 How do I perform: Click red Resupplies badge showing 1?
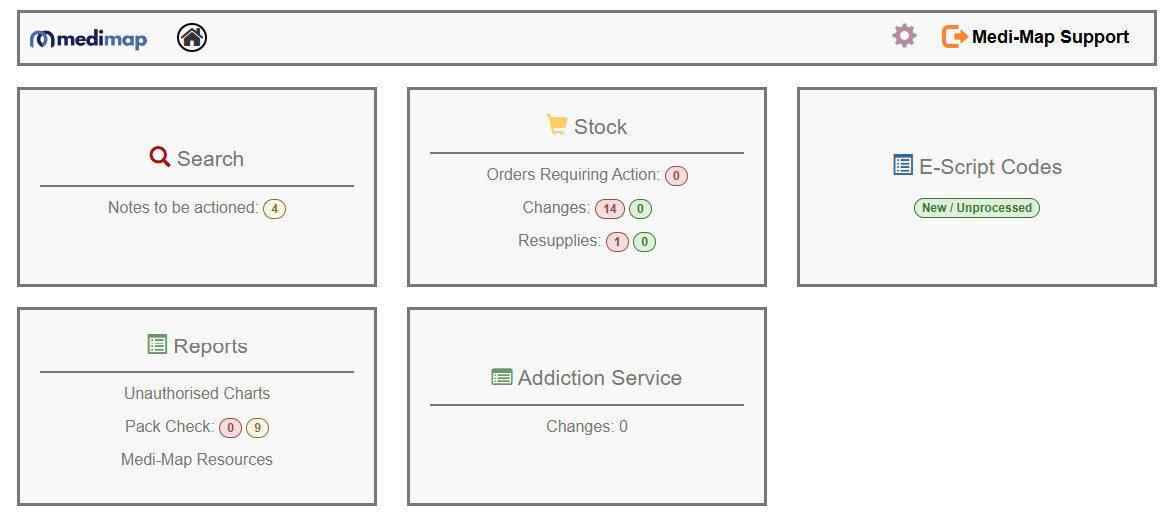617,242
